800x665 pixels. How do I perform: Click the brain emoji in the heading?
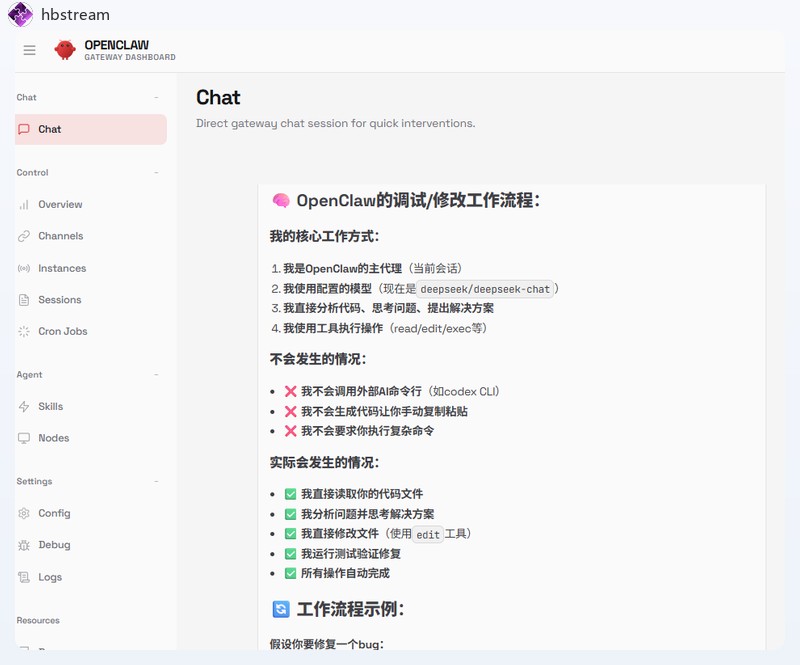tap(281, 201)
